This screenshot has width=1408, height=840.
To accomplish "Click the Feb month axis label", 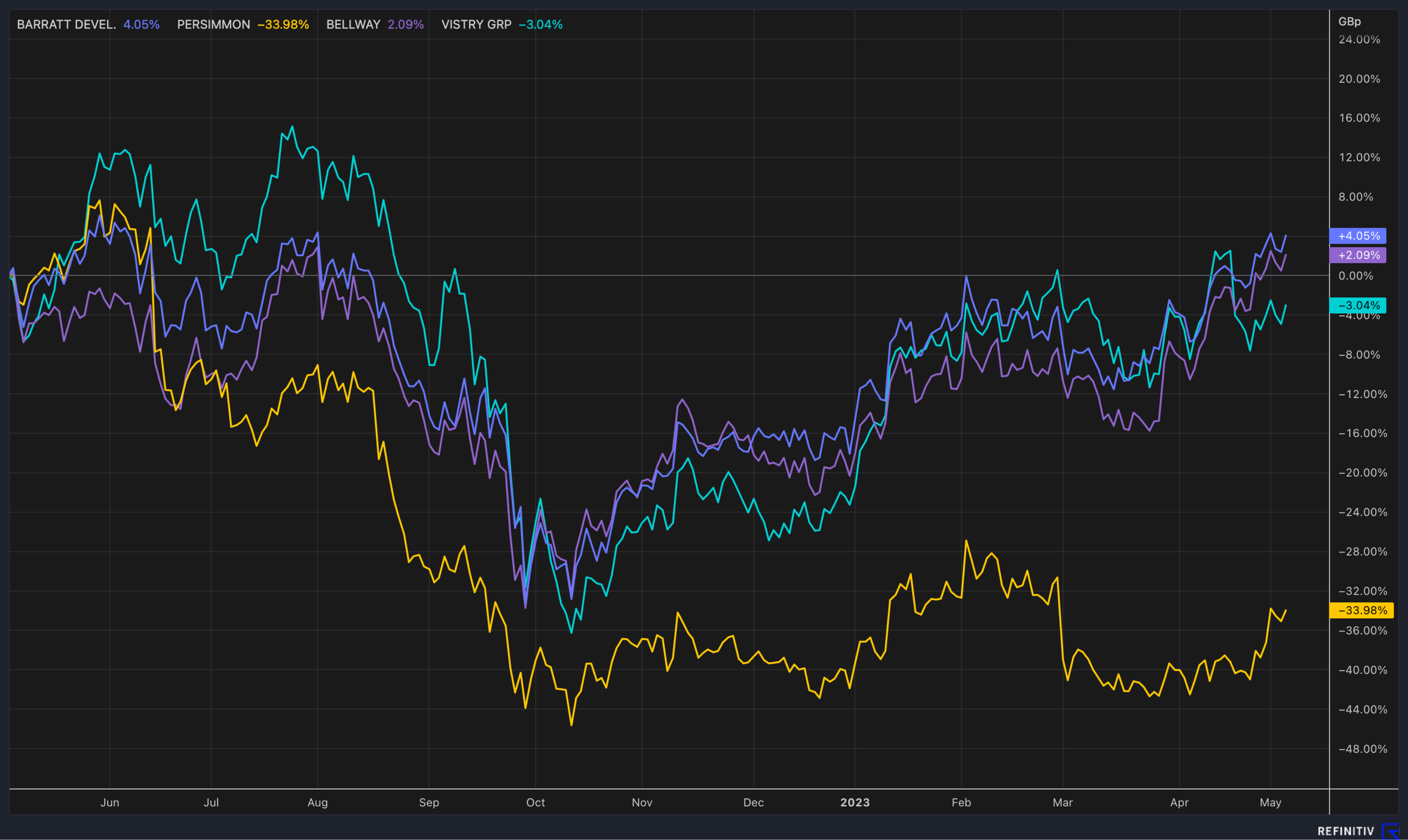I will pyautogui.click(x=961, y=802).
